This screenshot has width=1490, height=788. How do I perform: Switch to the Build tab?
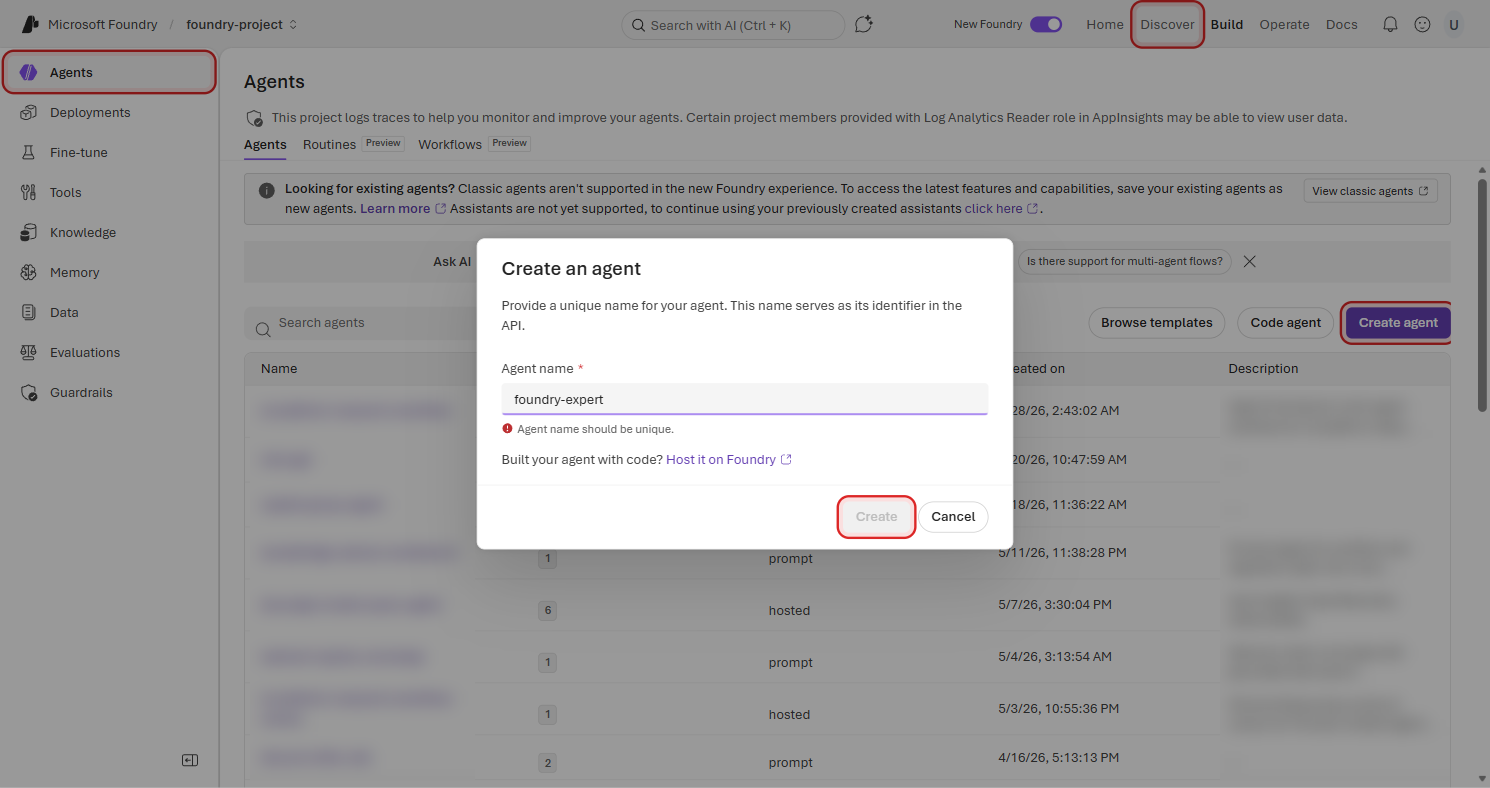point(1227,24)
